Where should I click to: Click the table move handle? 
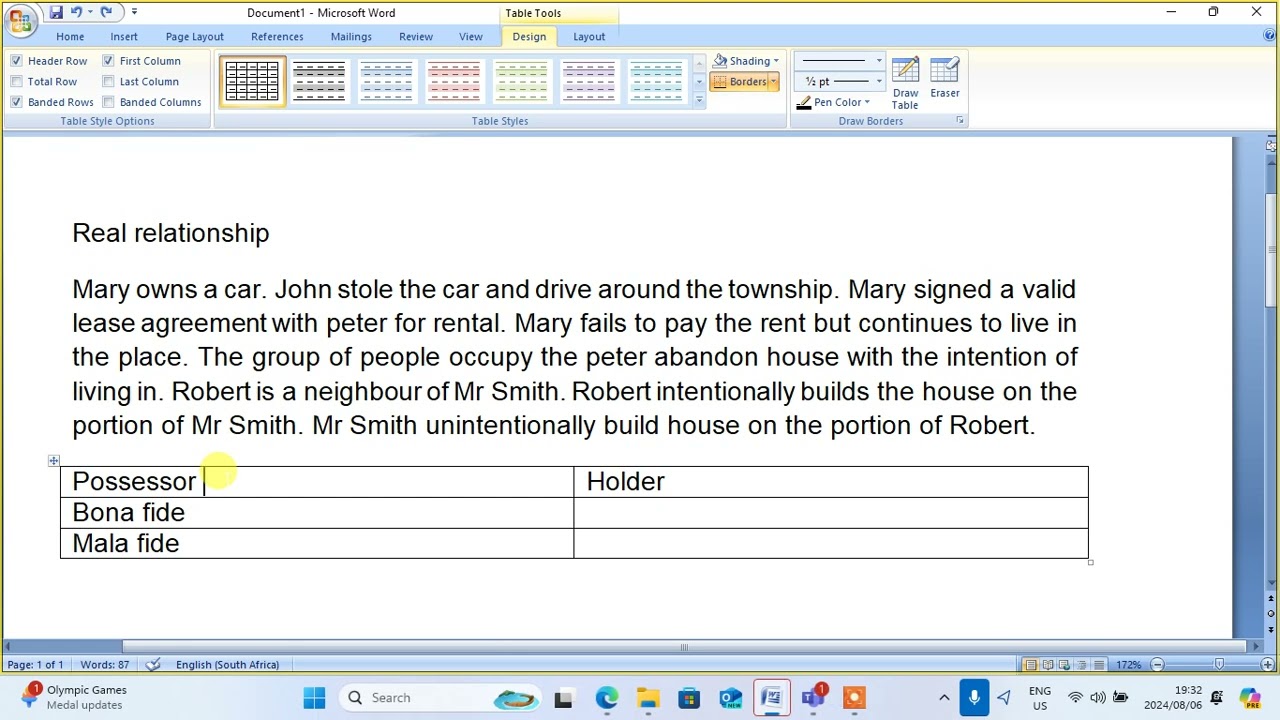[54, 461]
